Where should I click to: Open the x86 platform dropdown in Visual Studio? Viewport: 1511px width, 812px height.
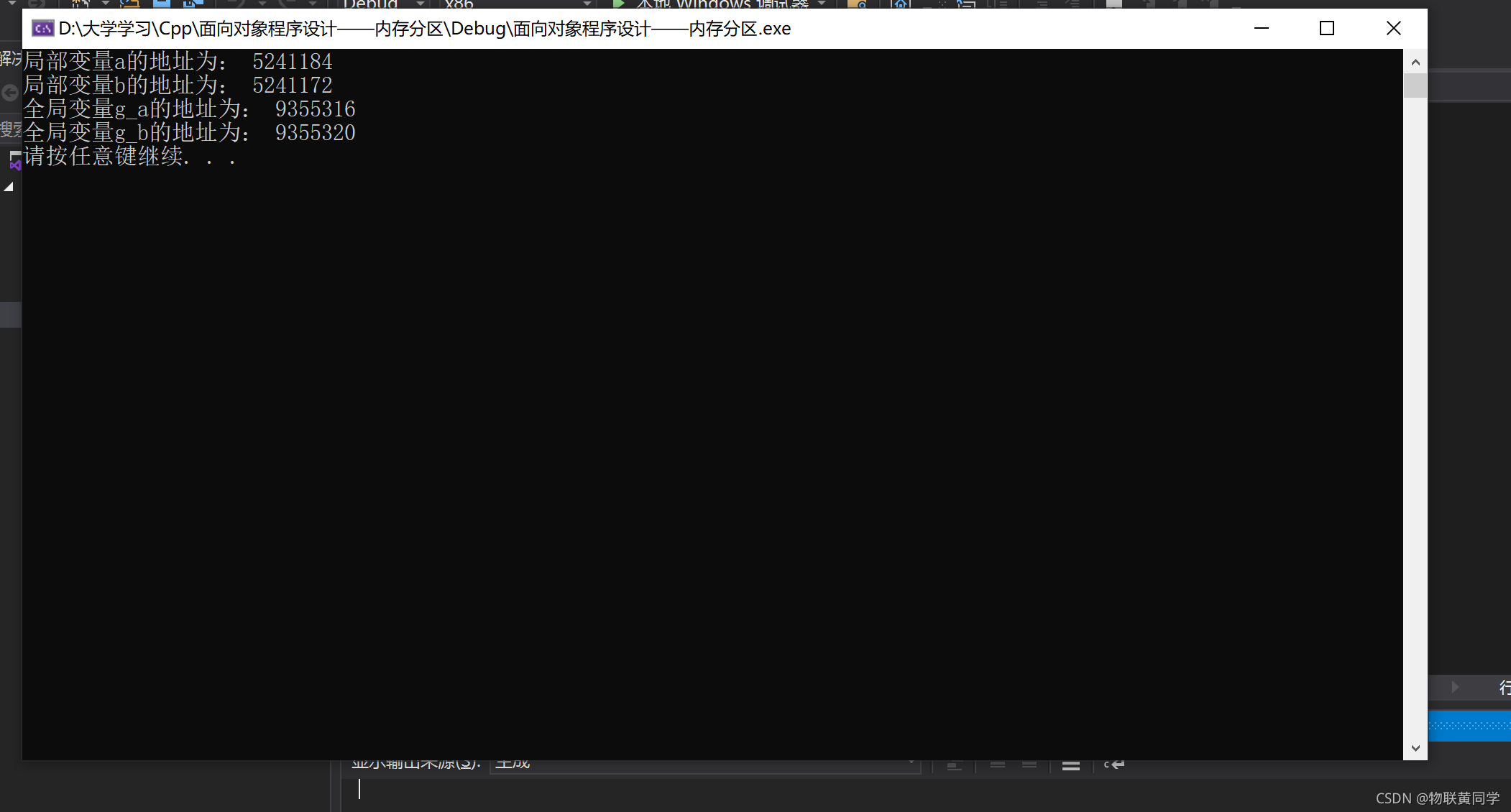[516, 4]
